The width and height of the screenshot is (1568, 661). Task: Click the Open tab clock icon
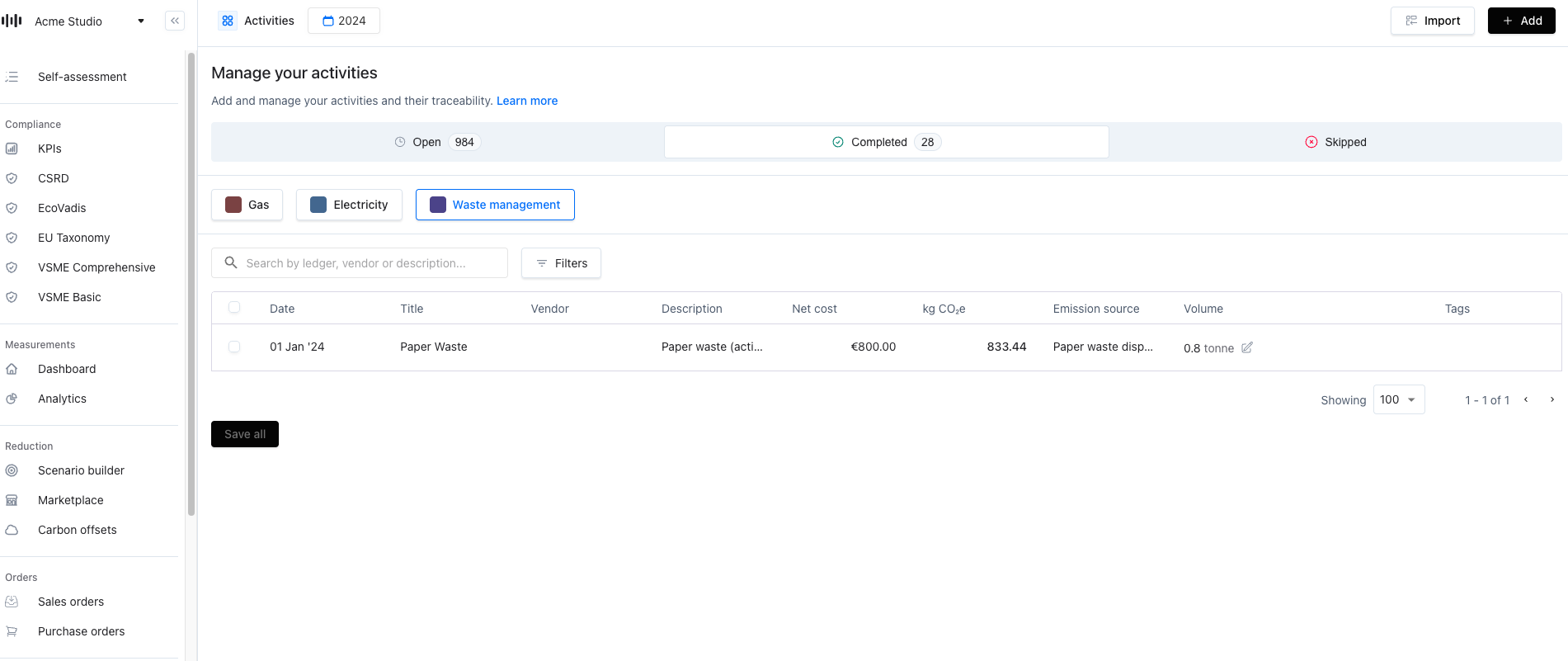pos(400,142)
